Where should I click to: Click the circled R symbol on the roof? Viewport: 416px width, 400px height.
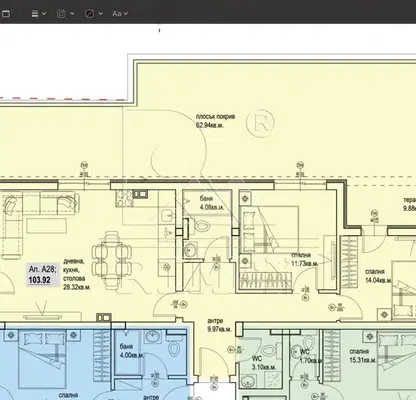click(x=261, y=123)
